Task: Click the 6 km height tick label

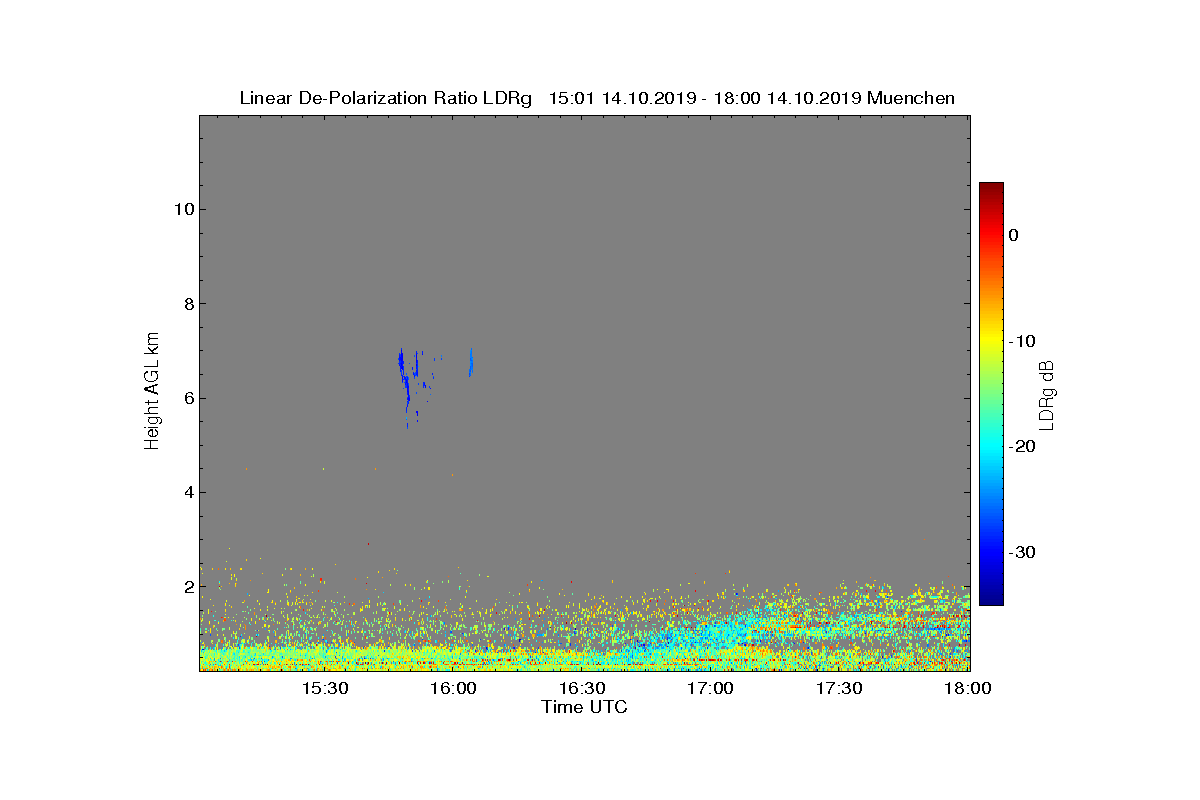Action: click(x=185, y=398)
